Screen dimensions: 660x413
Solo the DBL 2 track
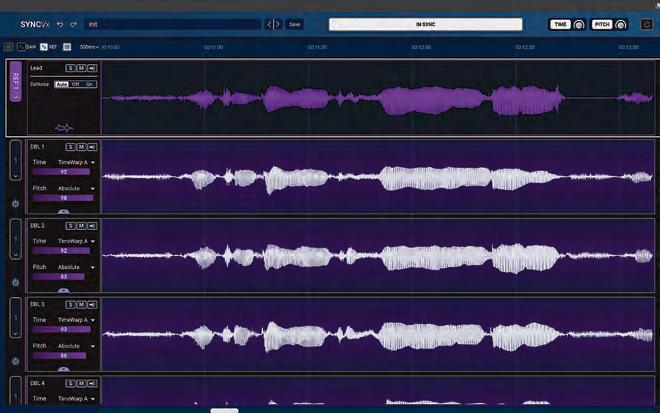70,226
